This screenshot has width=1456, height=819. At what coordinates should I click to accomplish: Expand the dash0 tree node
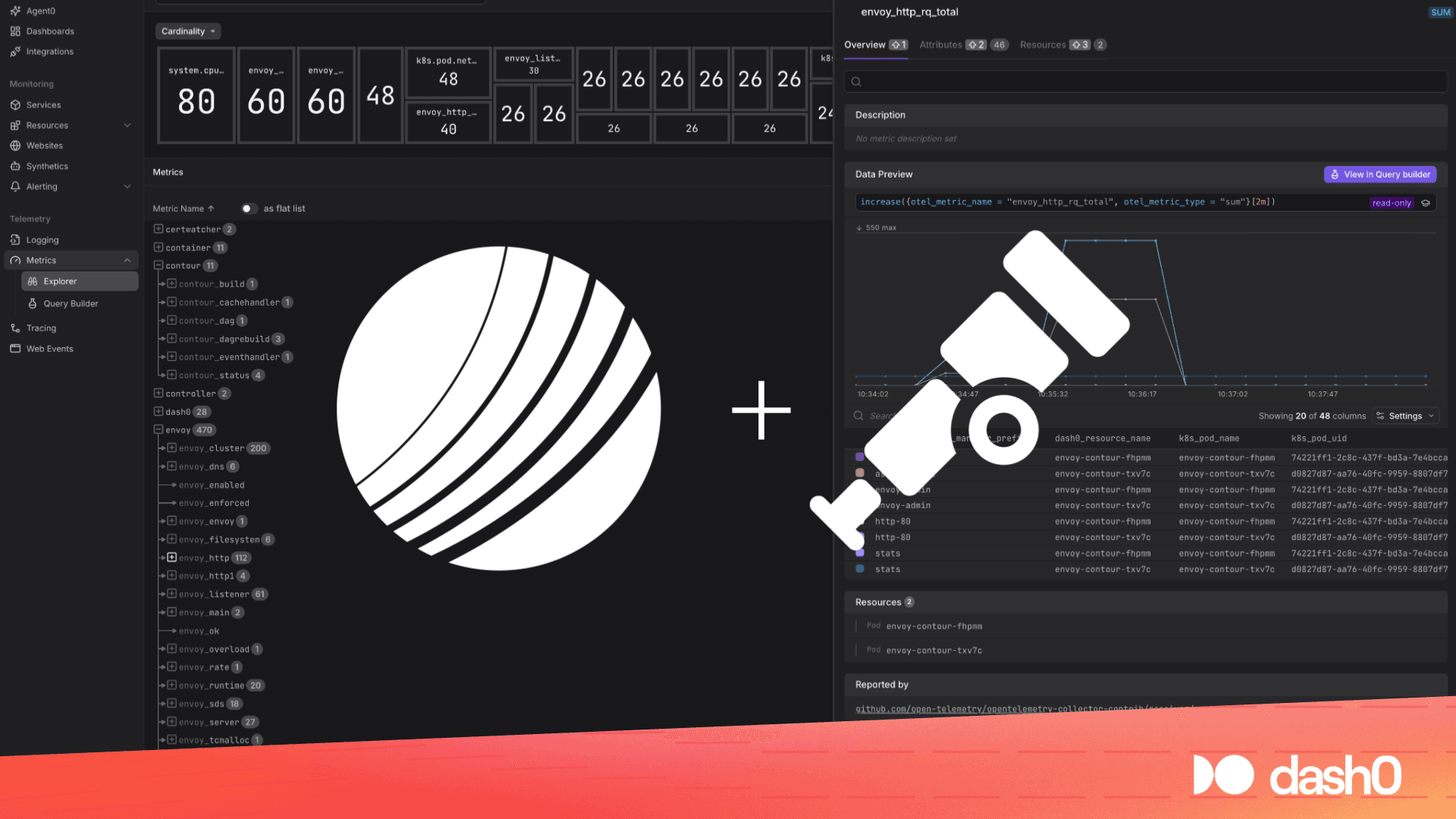[158, 412]
